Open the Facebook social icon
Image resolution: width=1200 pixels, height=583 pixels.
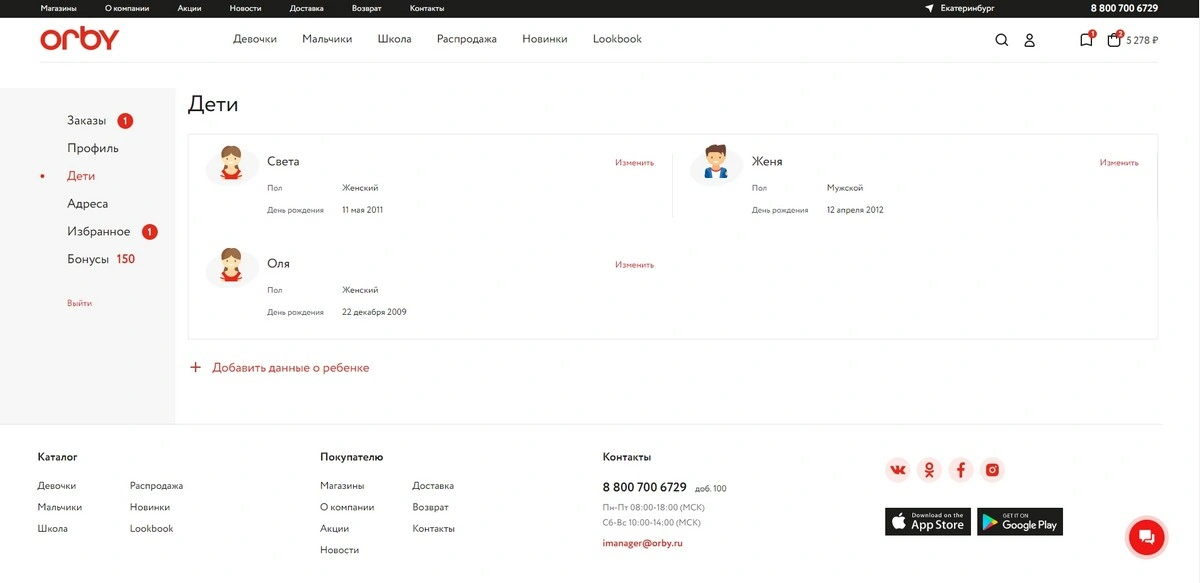pyautogui.click(x=960, y=470)
